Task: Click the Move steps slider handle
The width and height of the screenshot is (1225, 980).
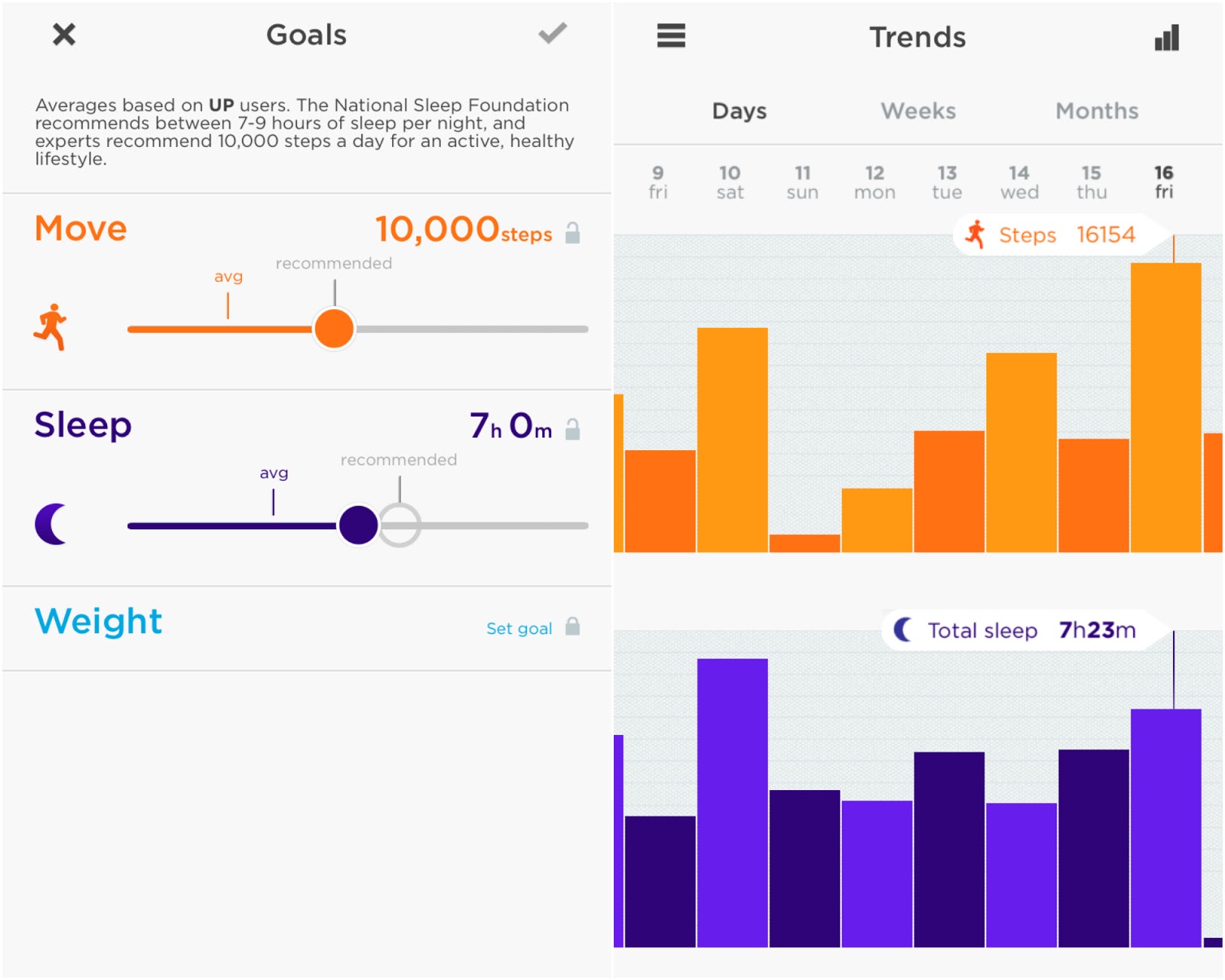Action: pyautogui.click(x=335, y=328)
